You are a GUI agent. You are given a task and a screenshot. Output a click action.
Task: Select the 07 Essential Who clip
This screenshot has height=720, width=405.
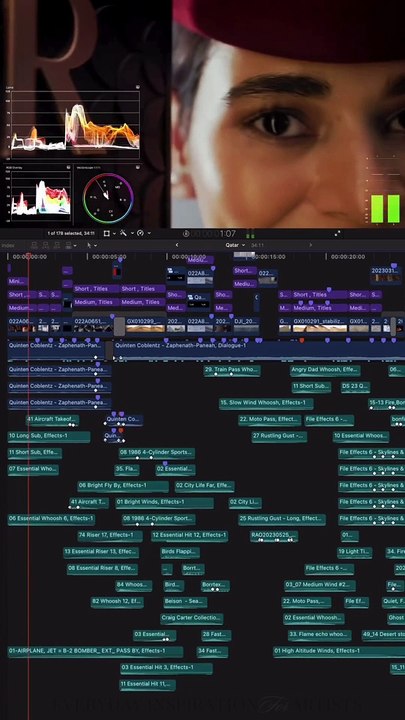33,470
